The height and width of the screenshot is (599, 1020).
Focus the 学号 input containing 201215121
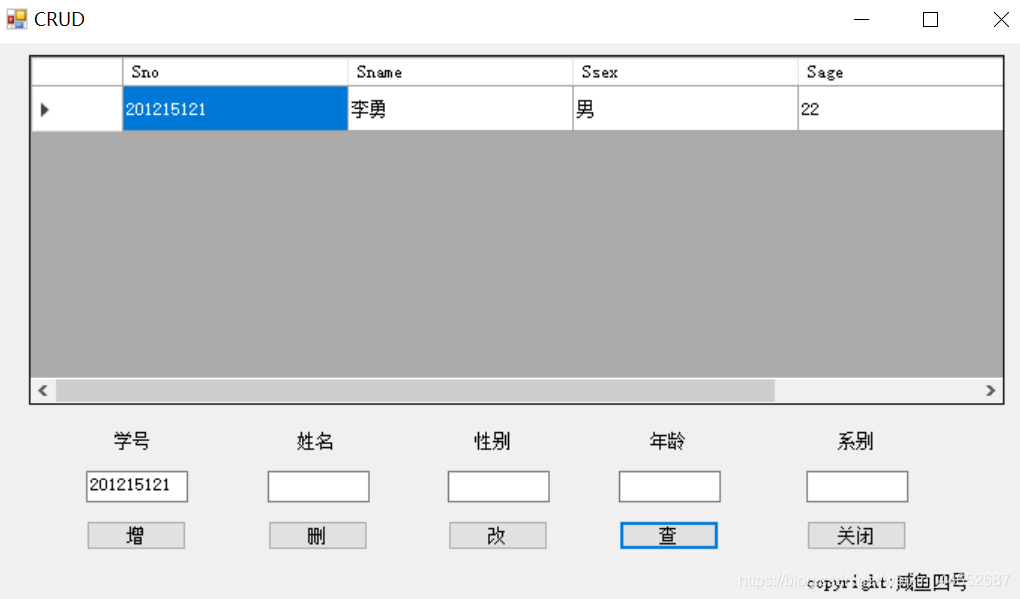pyautogui.click(x=137, y=486)
